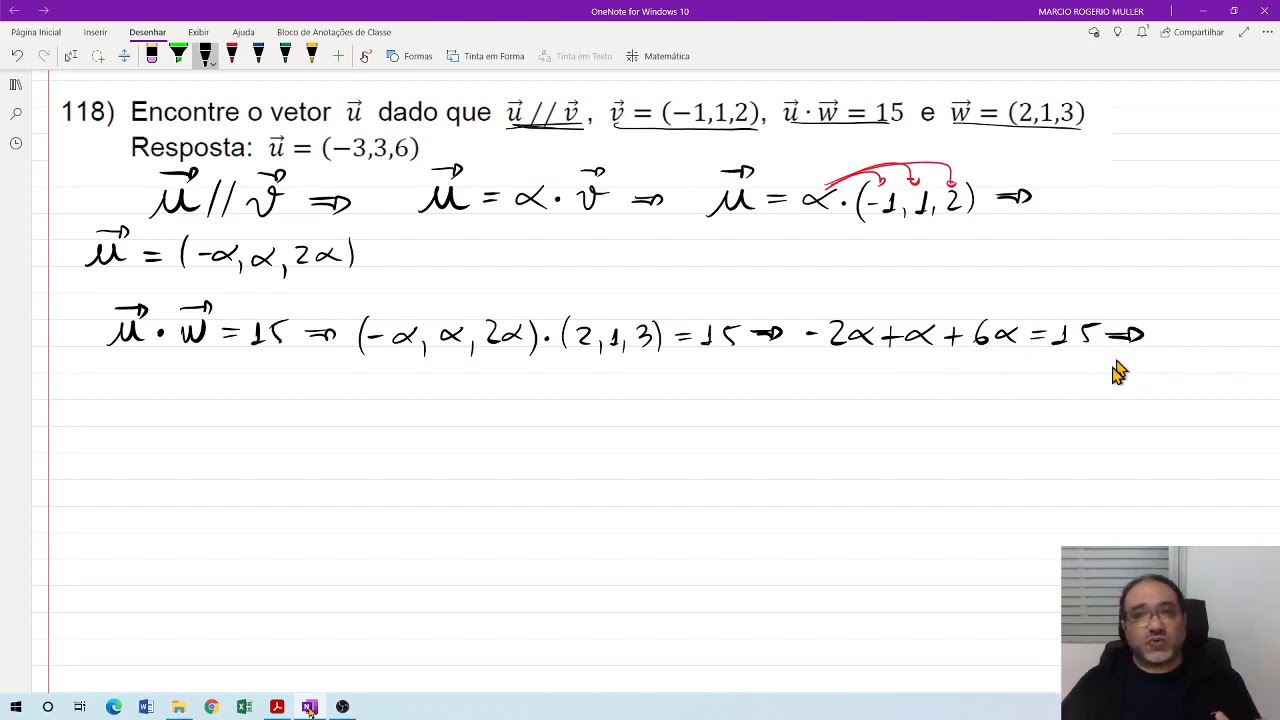Check the cloud sync status icon
The width and height of the screenshot is (1280, 720).
1094,32
